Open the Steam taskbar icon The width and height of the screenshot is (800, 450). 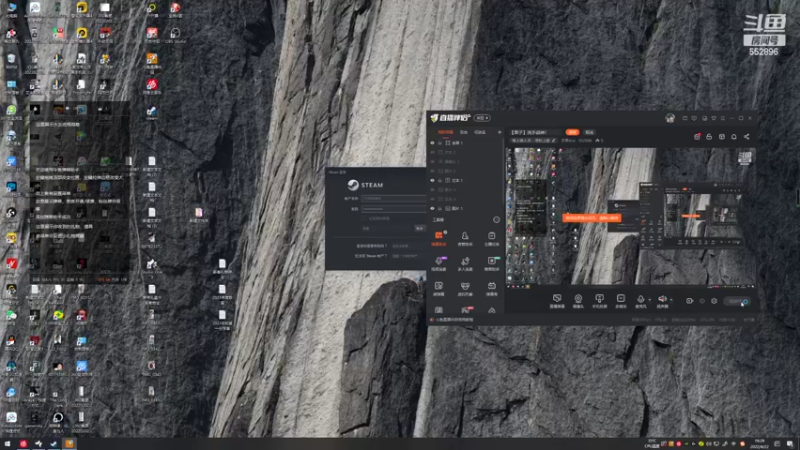tap(54, 444)
